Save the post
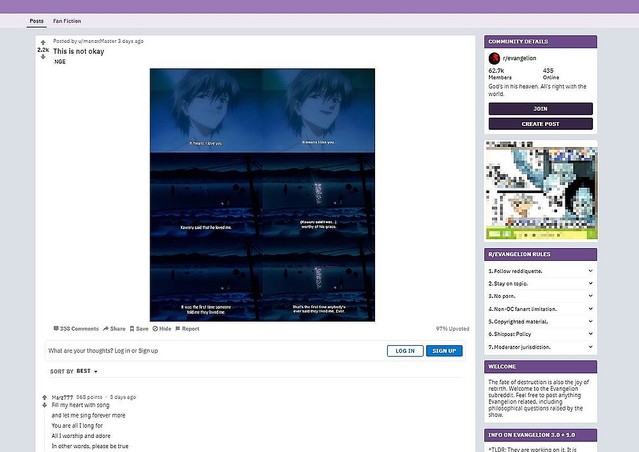Viewport: 639px width, 452px height. tap(138, 328)
